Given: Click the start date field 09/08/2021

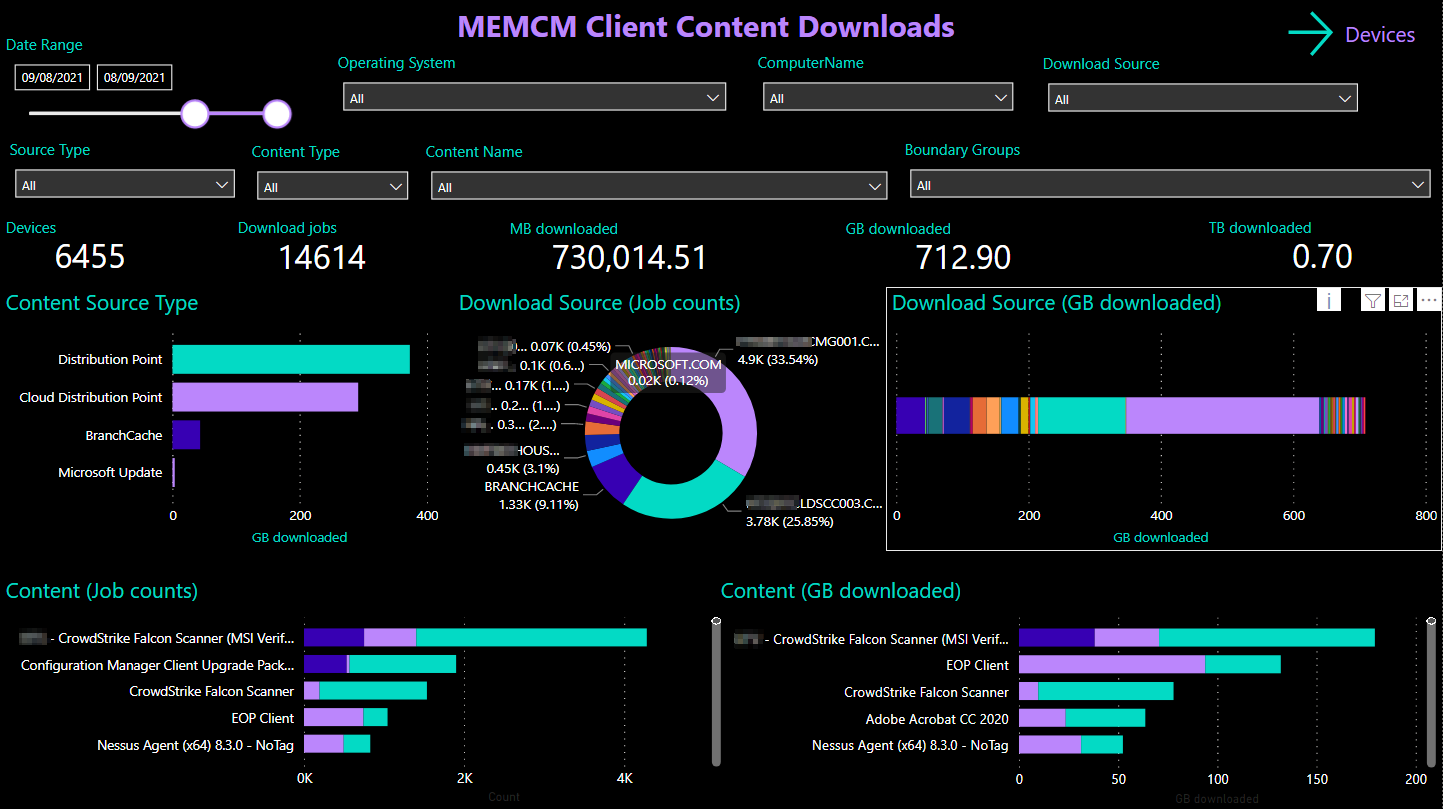Looking at the screenshot, I should click(x=52, y=78).
